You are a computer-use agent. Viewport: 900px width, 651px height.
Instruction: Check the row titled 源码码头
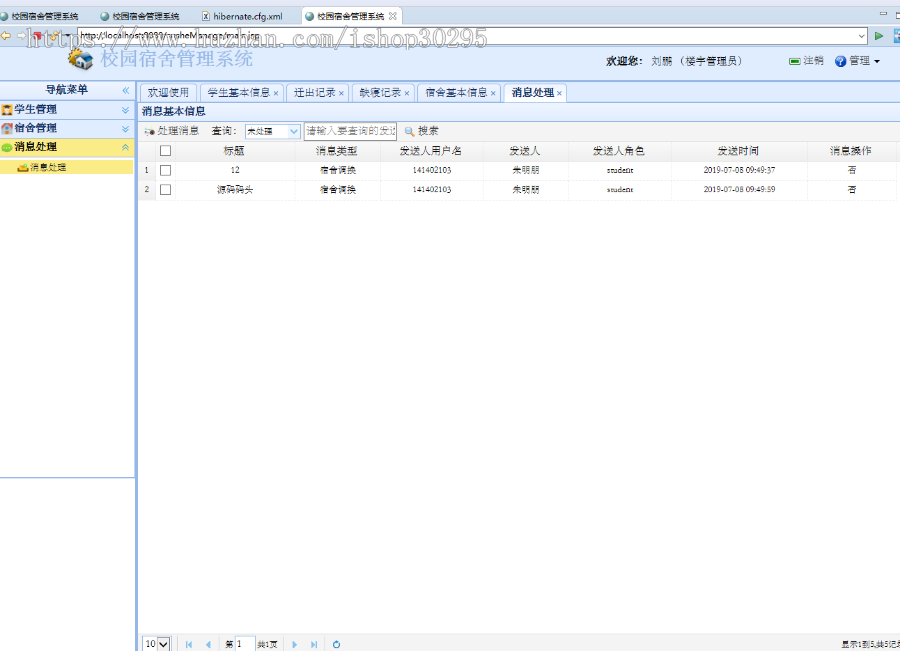(x=165, y=189)
